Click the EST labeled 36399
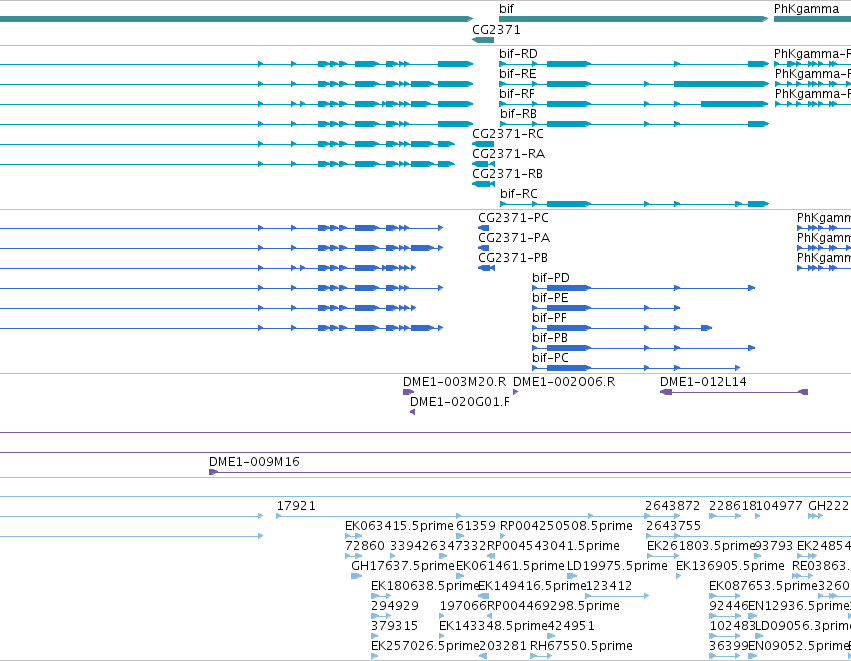The image size is (851, 661). click(728, 646)
